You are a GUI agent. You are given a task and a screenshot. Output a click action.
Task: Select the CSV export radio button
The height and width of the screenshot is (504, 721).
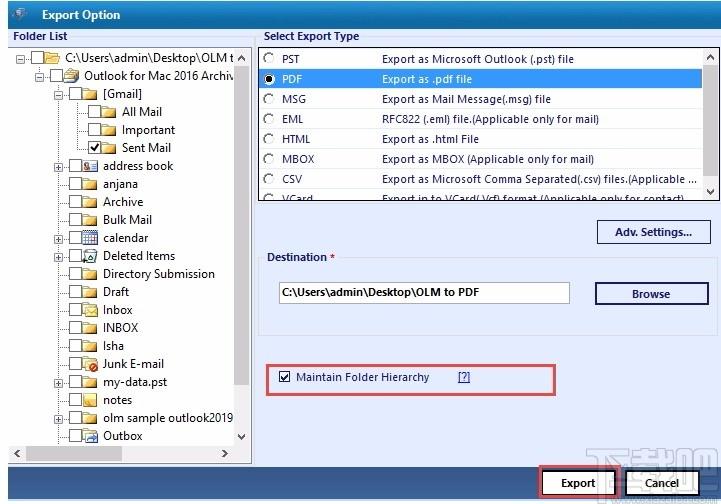point(269,178)
